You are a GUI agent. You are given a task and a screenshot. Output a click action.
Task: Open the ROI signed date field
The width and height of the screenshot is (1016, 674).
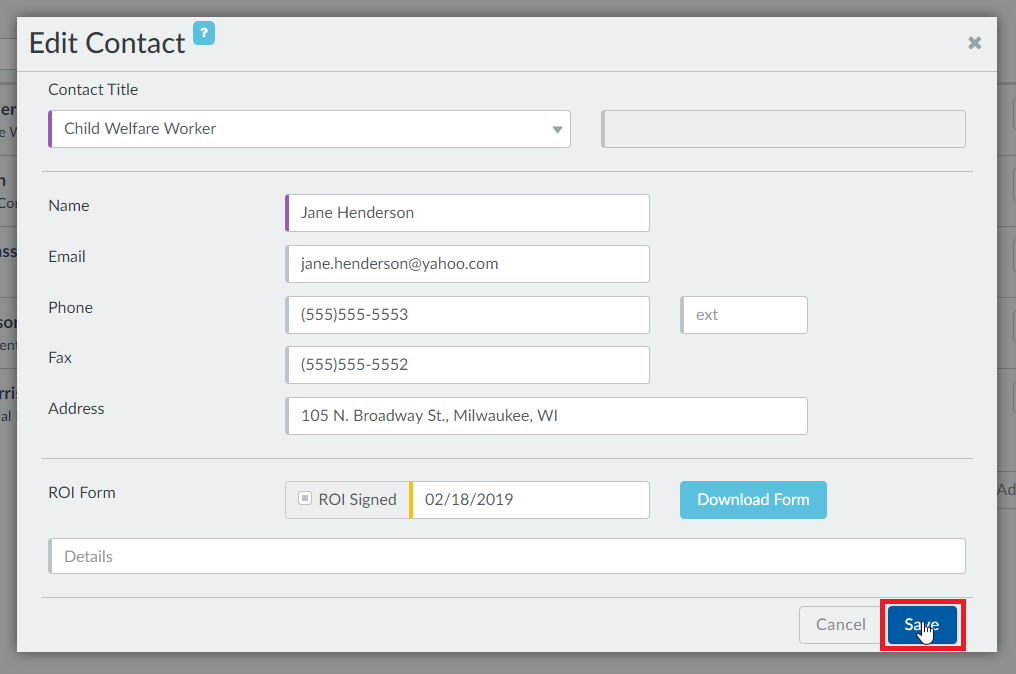tap(530, 500)
